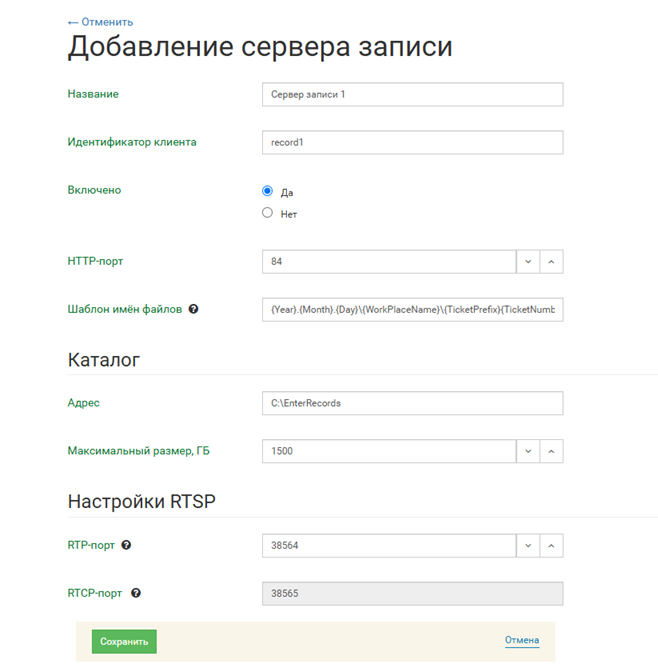This screenshot has width=658, height=668.
Task: Focus the Адрес field with C:\EnterRecords
Action: pos(413,403)
